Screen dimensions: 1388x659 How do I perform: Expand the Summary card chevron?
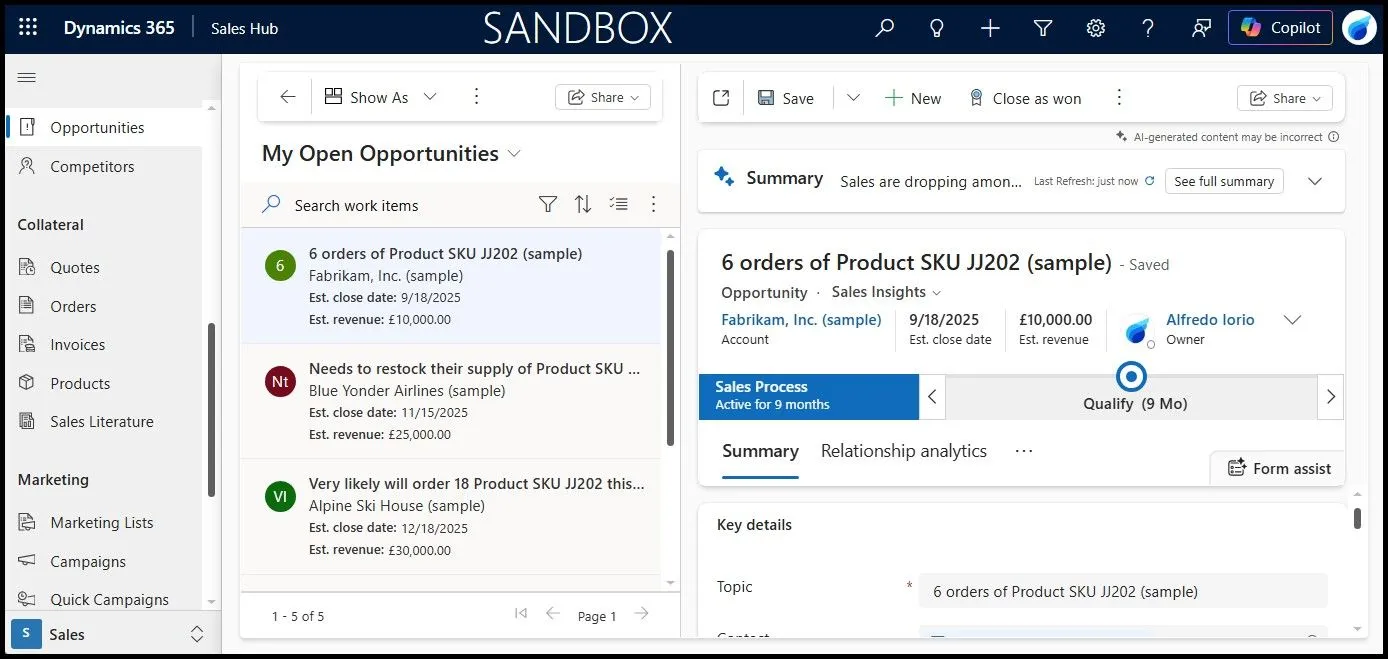click(x=1315, y=181)
